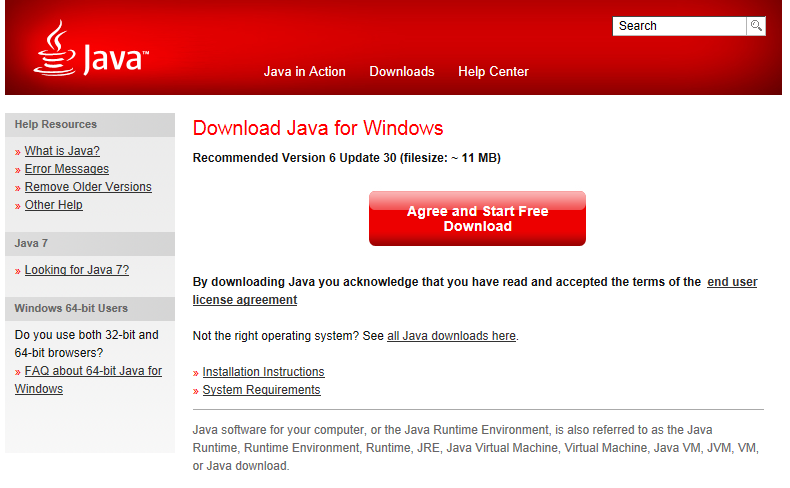Open the Installation Instructions link
The width and height of the screenshot is (790, 488).
(x=264, y=372)
